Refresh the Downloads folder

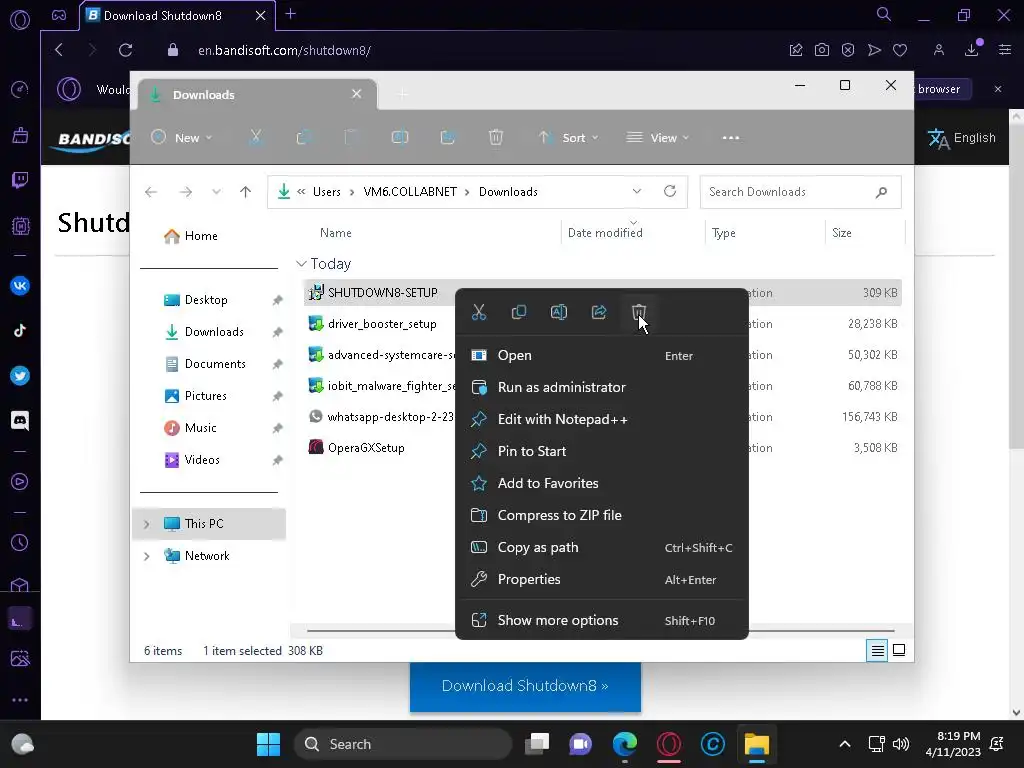pyautogui.click(x=670, y=191)
